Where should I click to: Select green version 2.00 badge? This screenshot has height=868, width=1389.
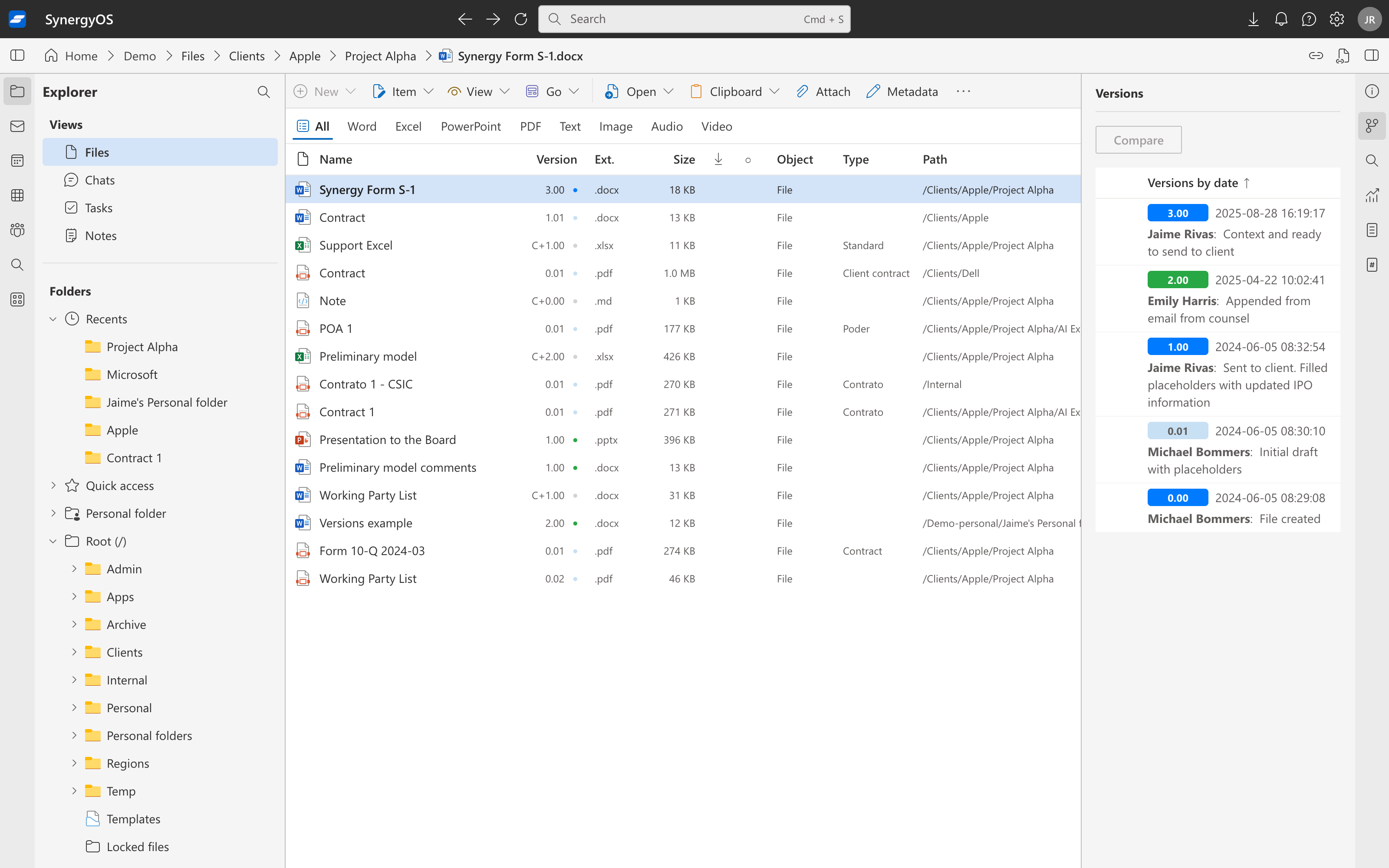[1177, 280]
